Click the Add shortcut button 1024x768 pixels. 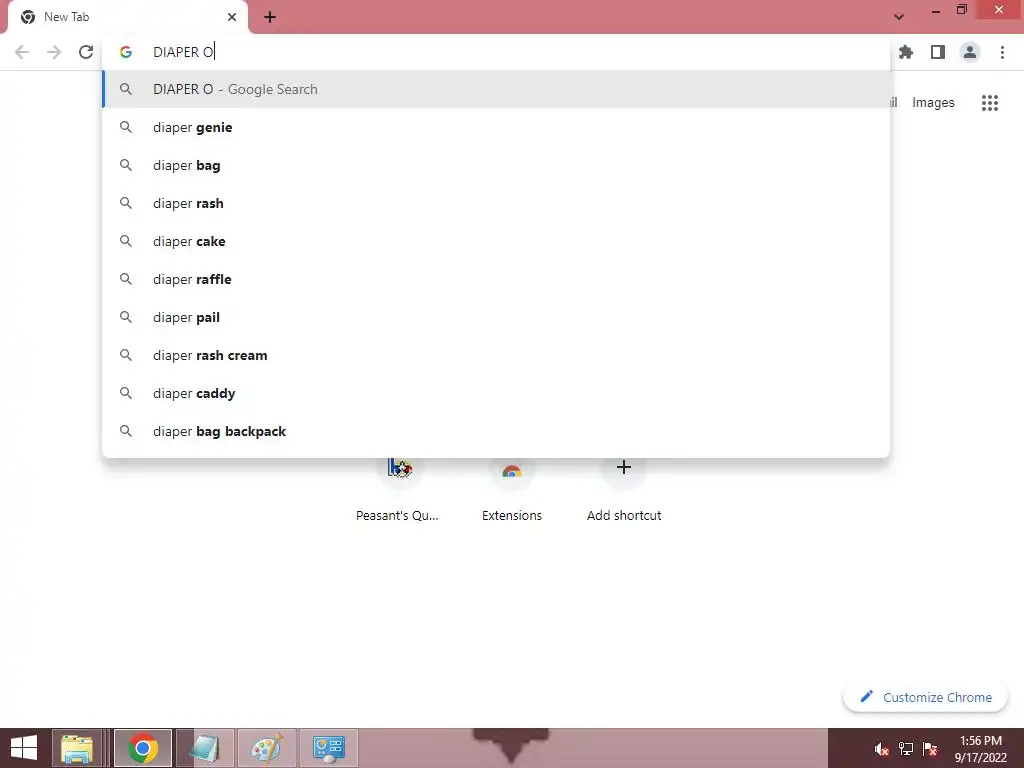point(624,490)
